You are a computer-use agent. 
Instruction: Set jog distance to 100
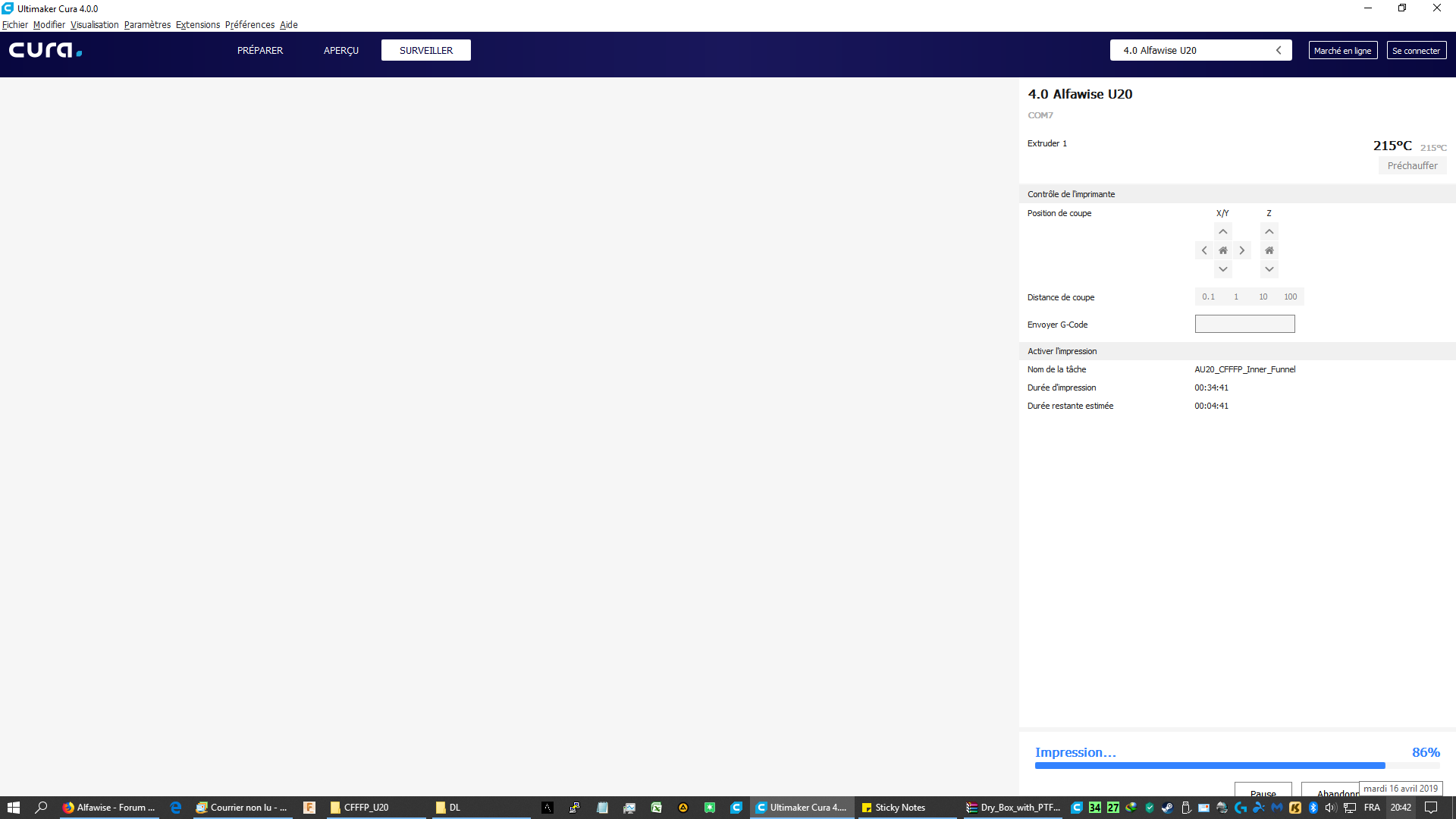point(1291,297)
